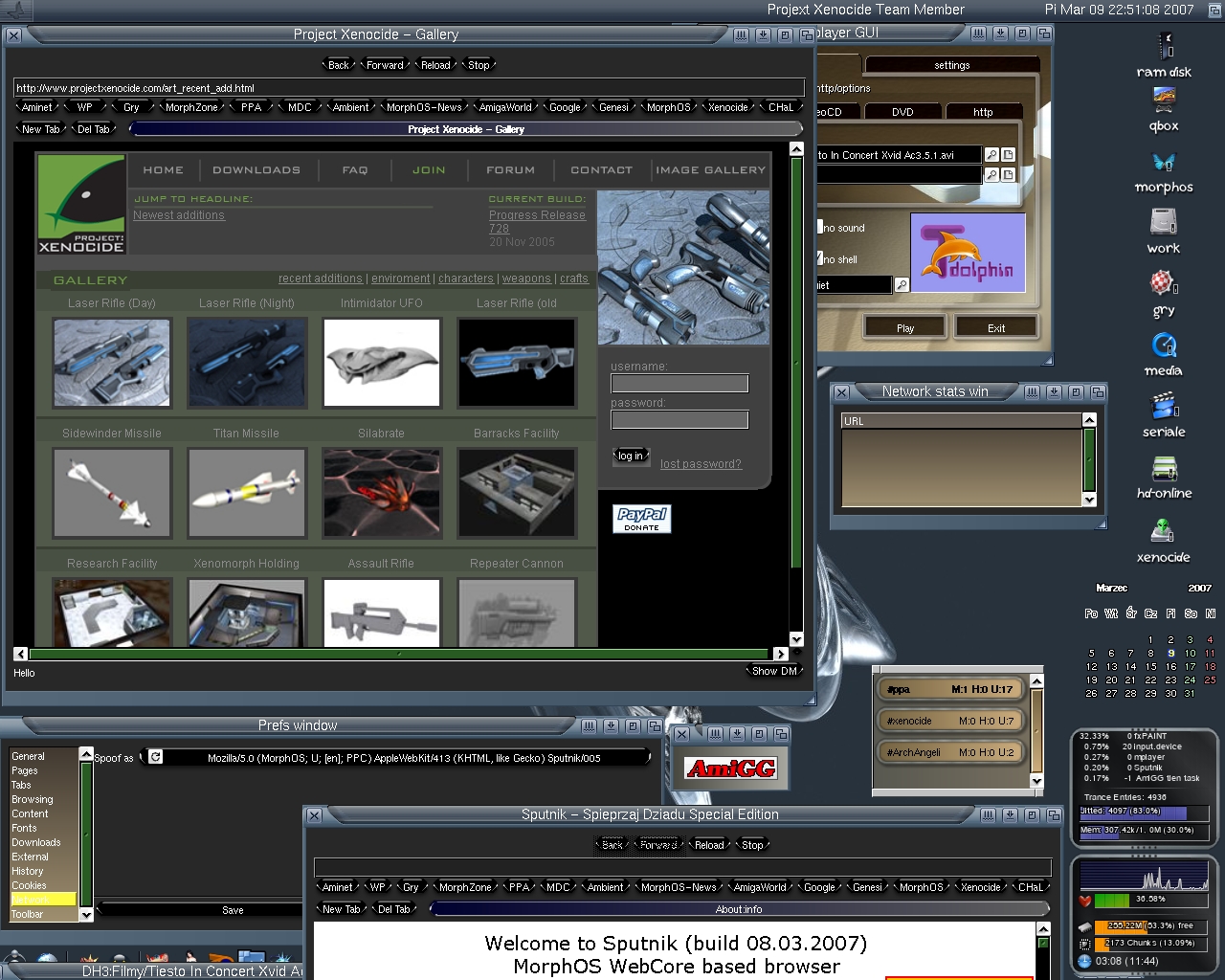1225x980 pixels.
Task: Click the Prefs category list scrollbar
Action: pyautogui.click(x=86, y=835)
